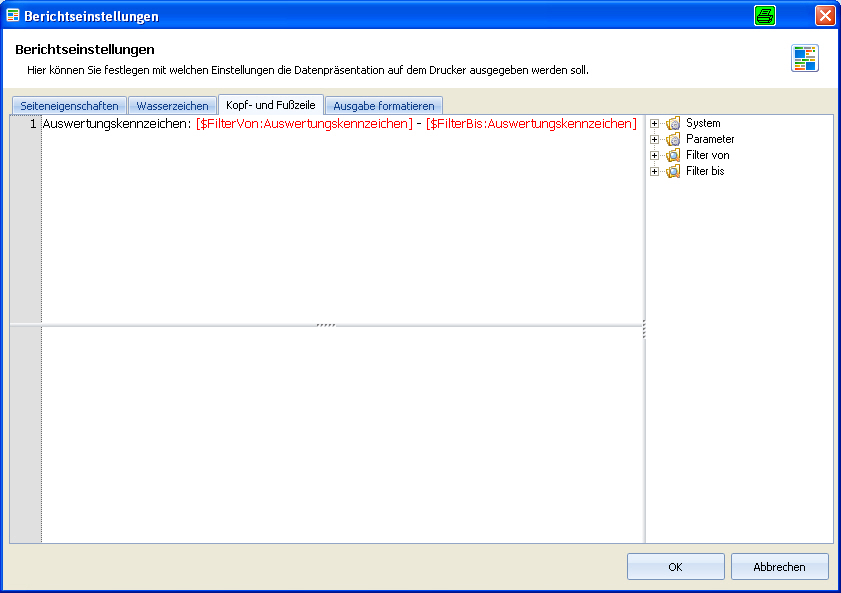Image resolution: width=841 pixels, height=593 pixels.
Task: Close the Berichtseinstellungen dialog
Action: (825, 16)
